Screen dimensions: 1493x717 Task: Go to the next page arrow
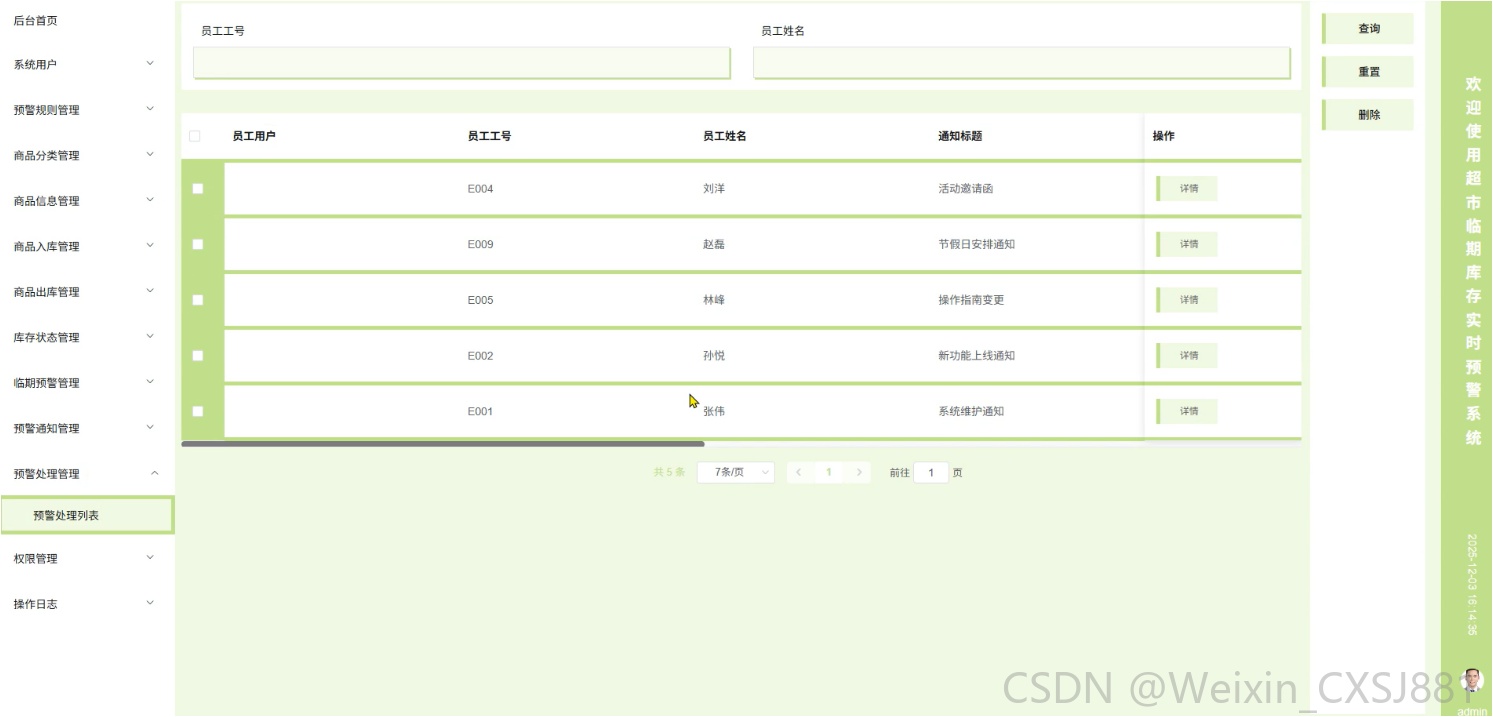[859, 472]
